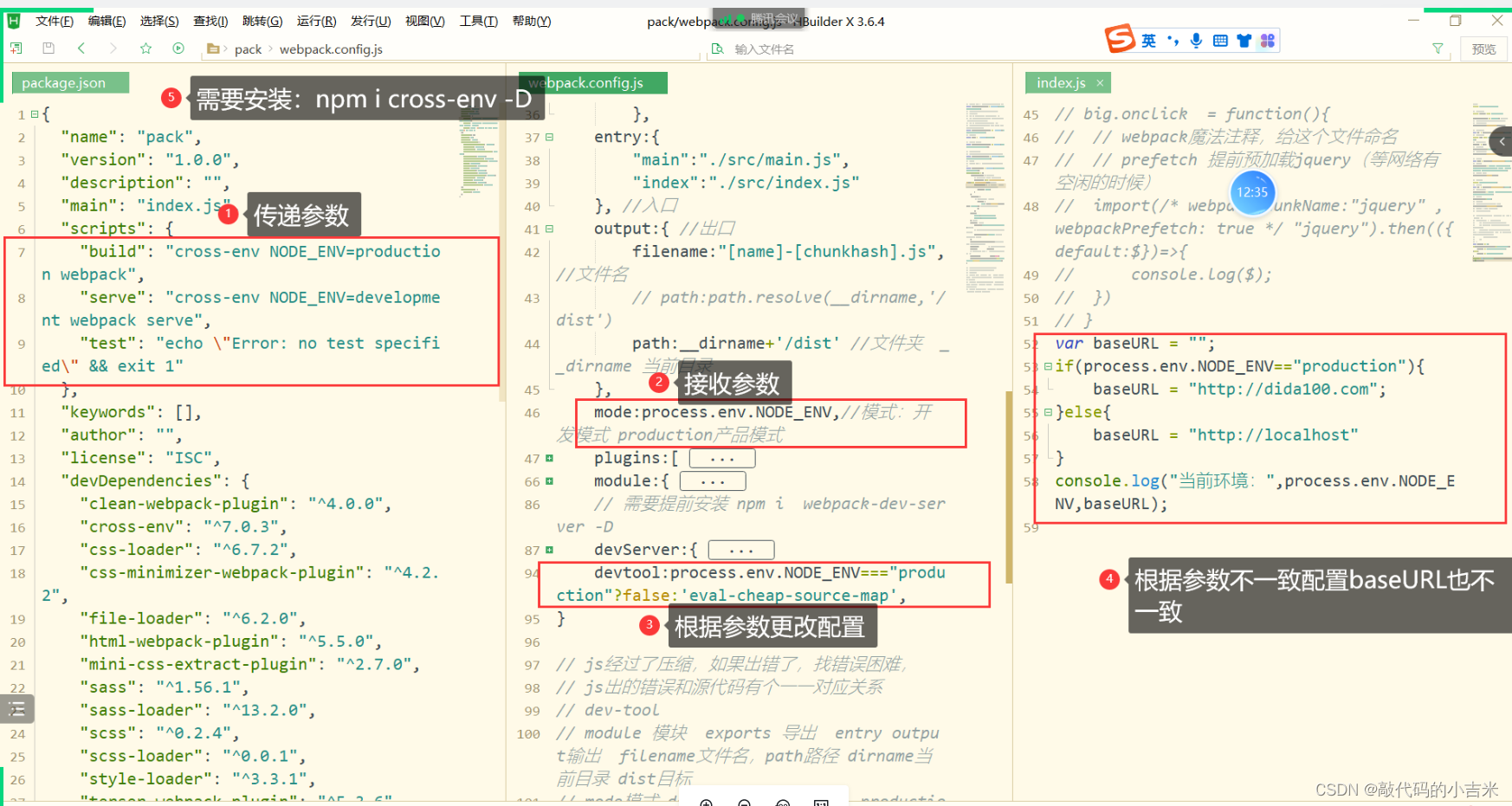Click pack in the breadcrumb path
1512x806 pixels.
click(248, 49)
